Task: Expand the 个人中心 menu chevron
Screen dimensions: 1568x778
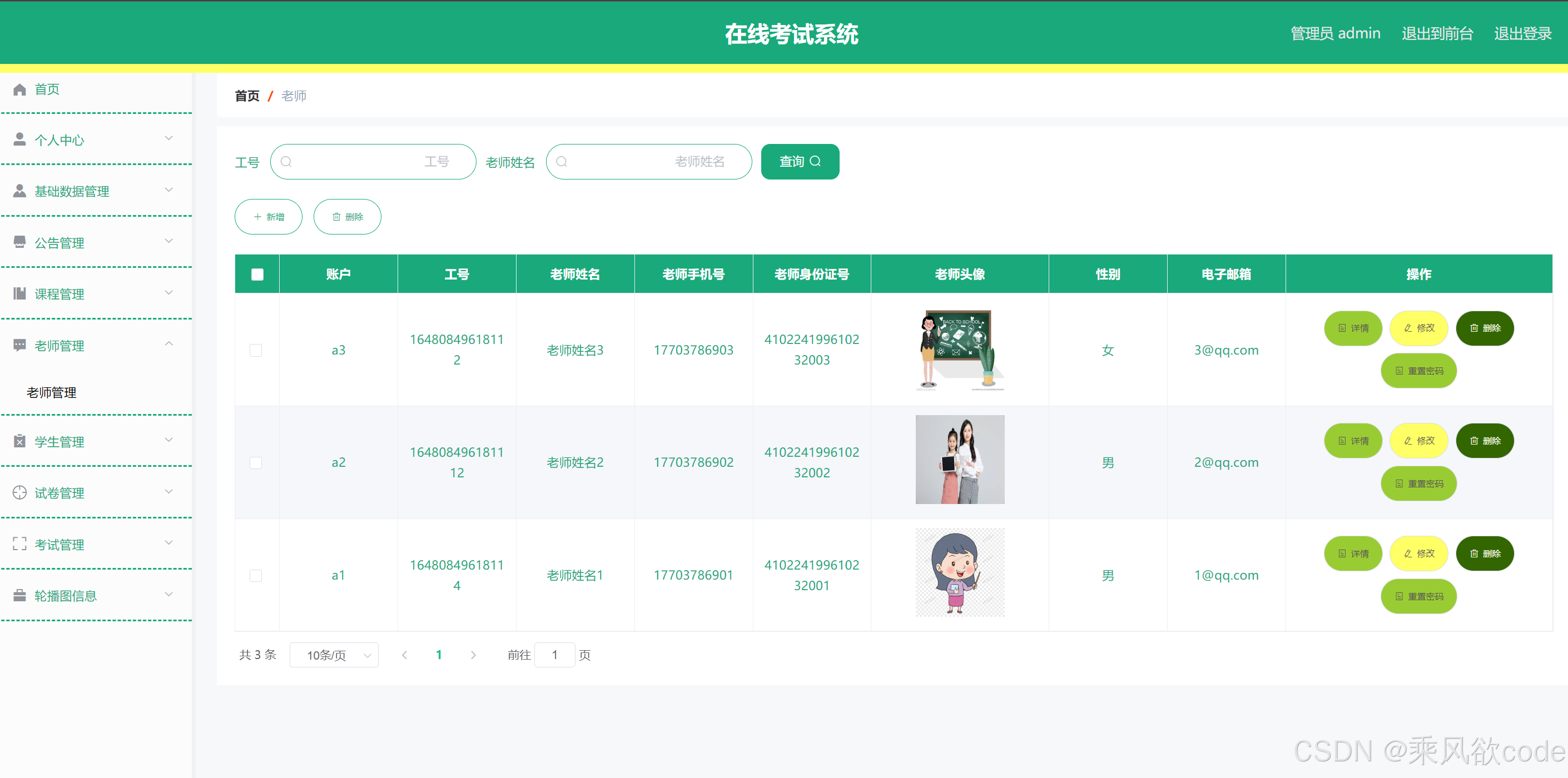Action: coord(169,139)
